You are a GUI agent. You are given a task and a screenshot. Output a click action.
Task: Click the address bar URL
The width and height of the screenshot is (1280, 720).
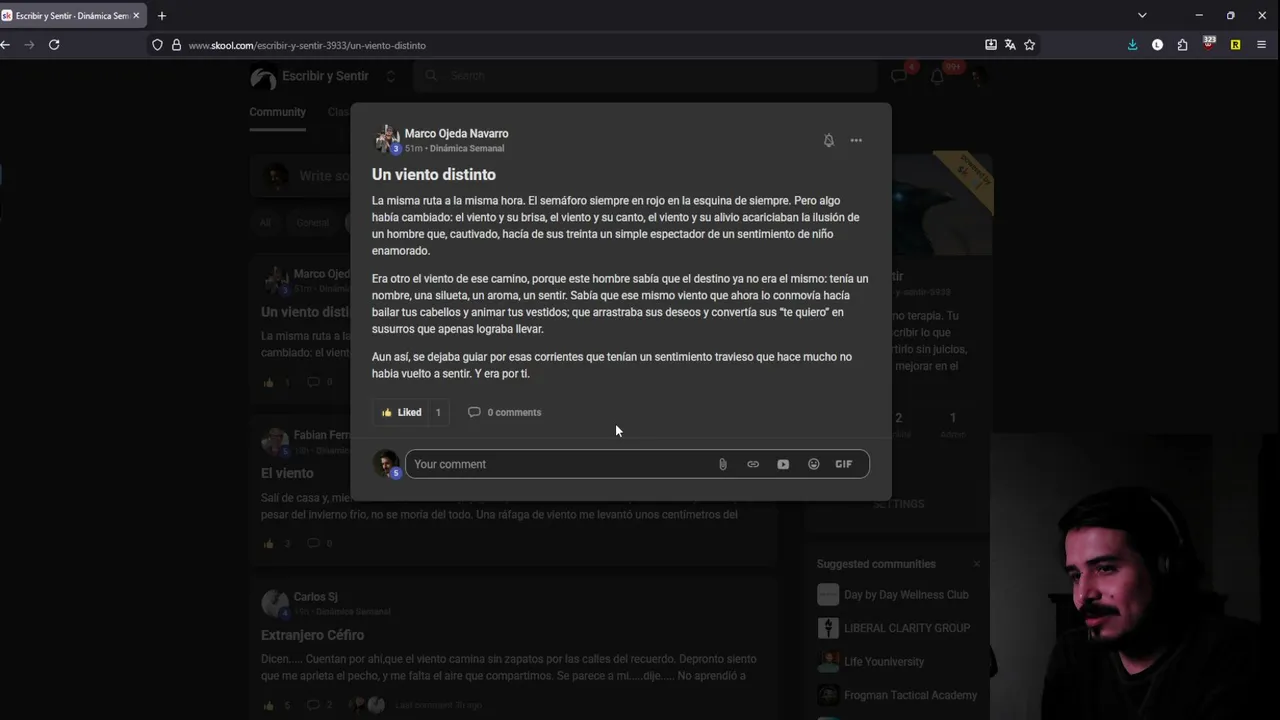307,45
